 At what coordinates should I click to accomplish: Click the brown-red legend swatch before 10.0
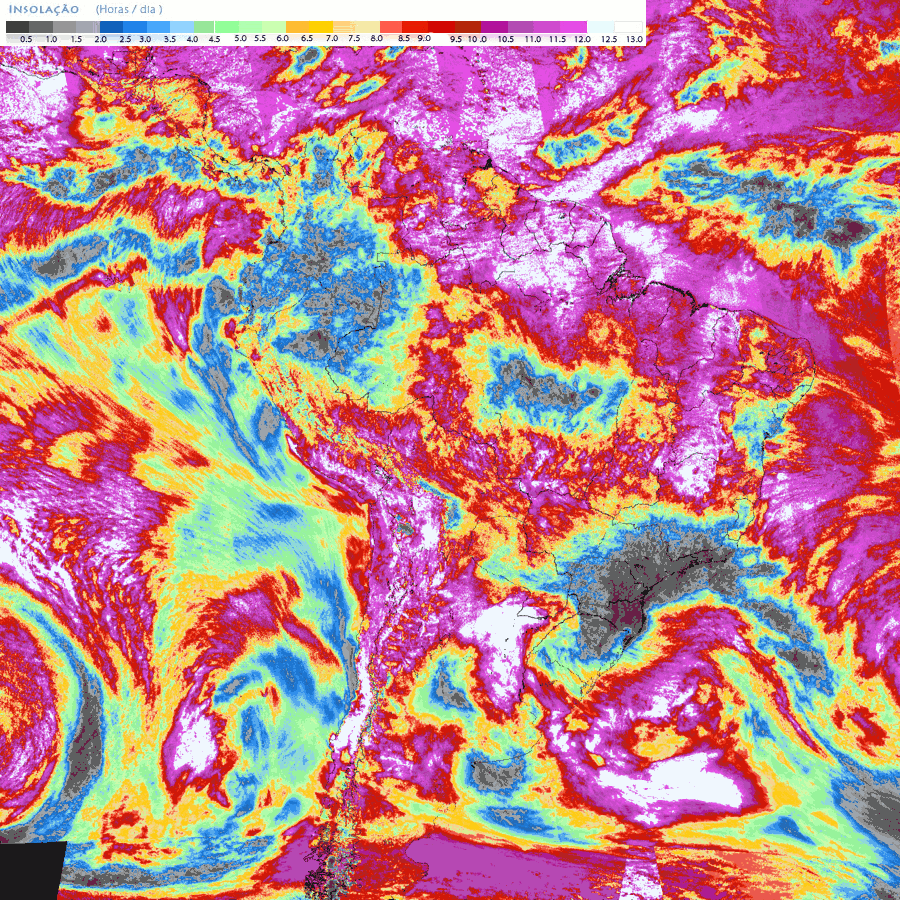pyautogui.click(x=468, y=27)
